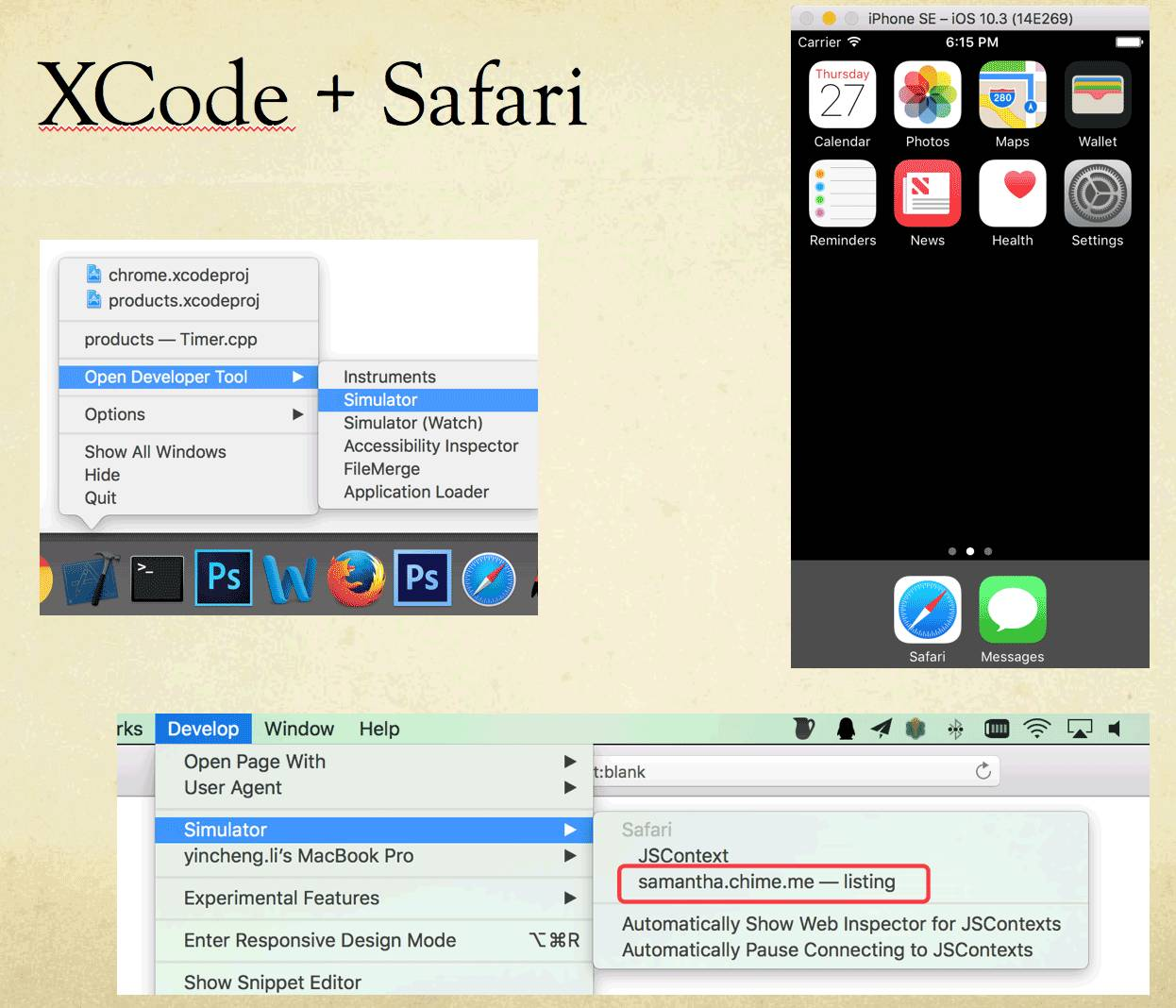Expand the Options submenu arrow
The image size is (1176, 1008).
(x=297, y=414)
